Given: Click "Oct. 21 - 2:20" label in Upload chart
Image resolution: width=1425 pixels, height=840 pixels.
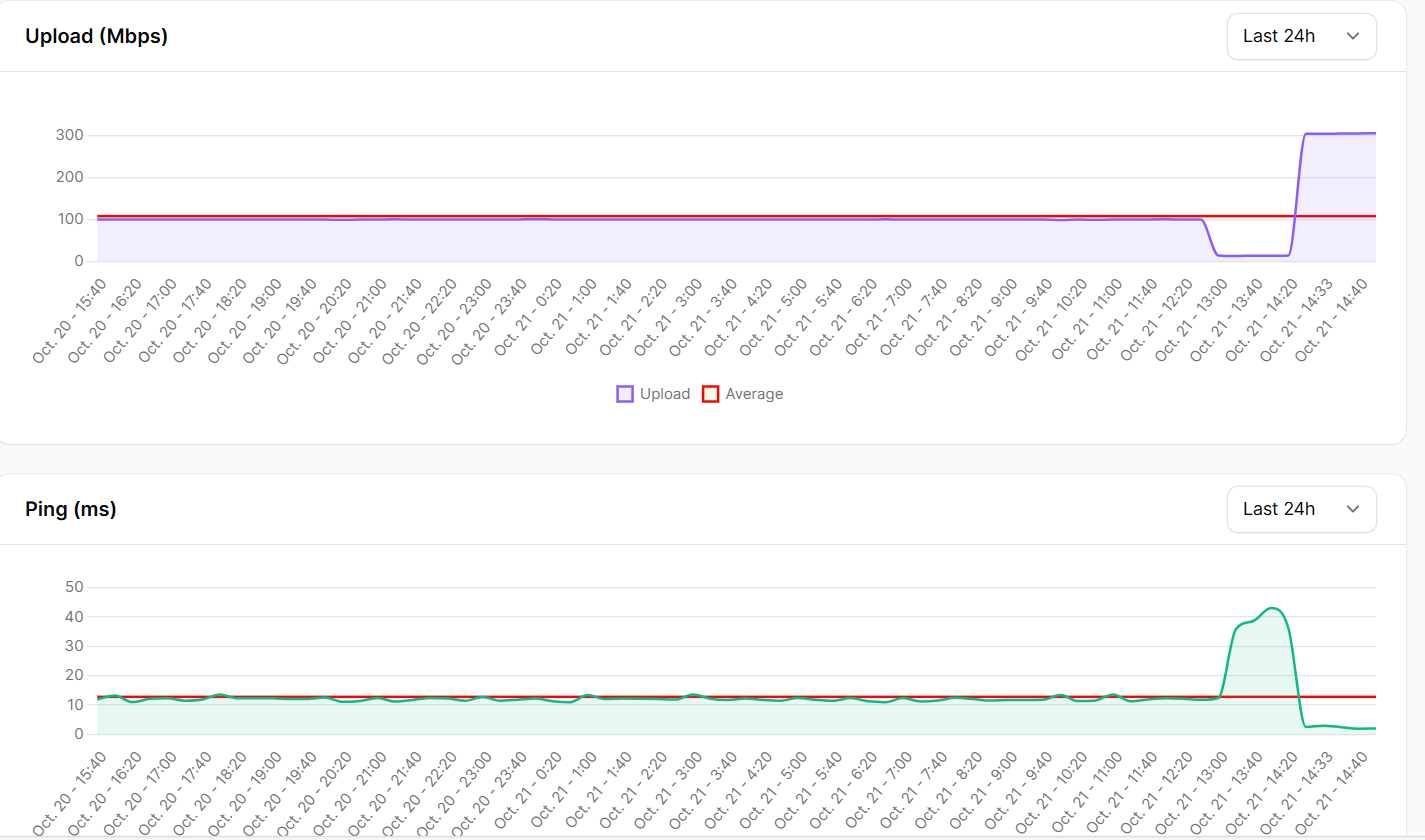Looking at the screenshot, I should pos(632,314).
